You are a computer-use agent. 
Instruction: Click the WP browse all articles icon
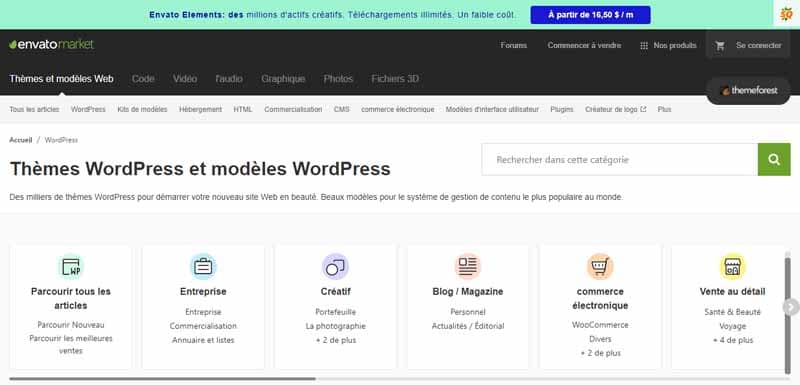point(70,267)
